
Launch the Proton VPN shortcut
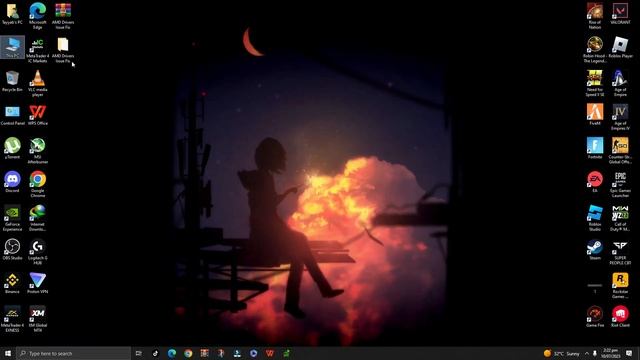pos(38,283)
